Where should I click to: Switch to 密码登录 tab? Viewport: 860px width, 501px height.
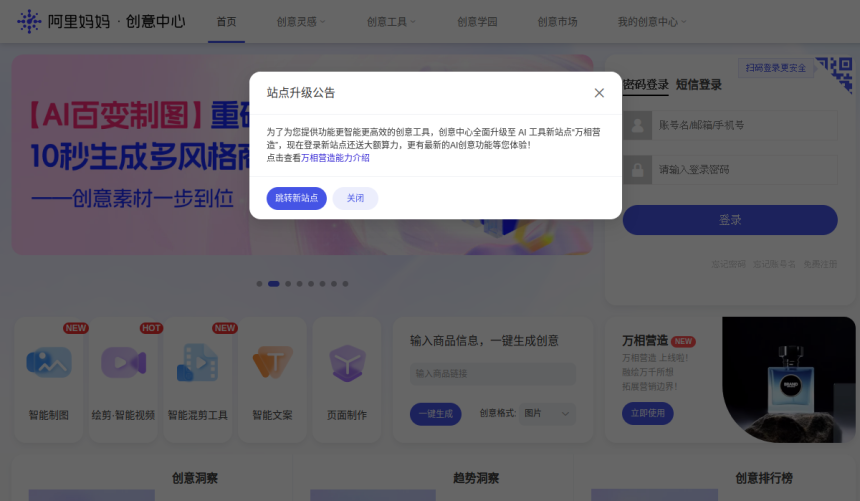click(x=646, y=85)
